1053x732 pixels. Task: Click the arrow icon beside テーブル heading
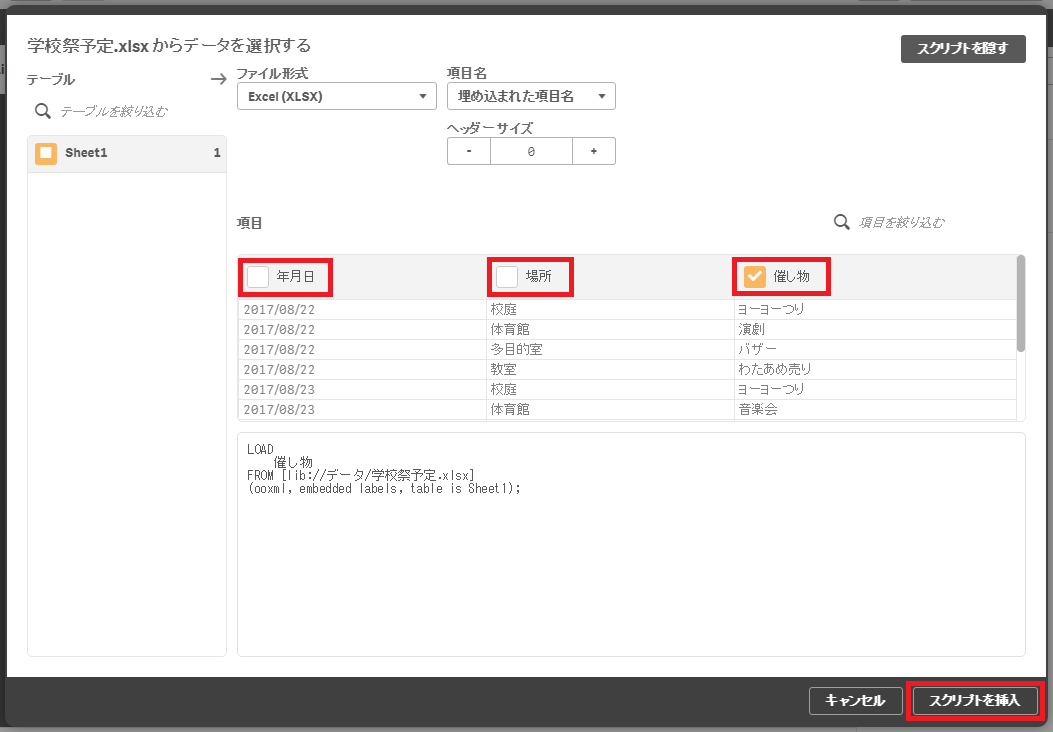[218, 79]
